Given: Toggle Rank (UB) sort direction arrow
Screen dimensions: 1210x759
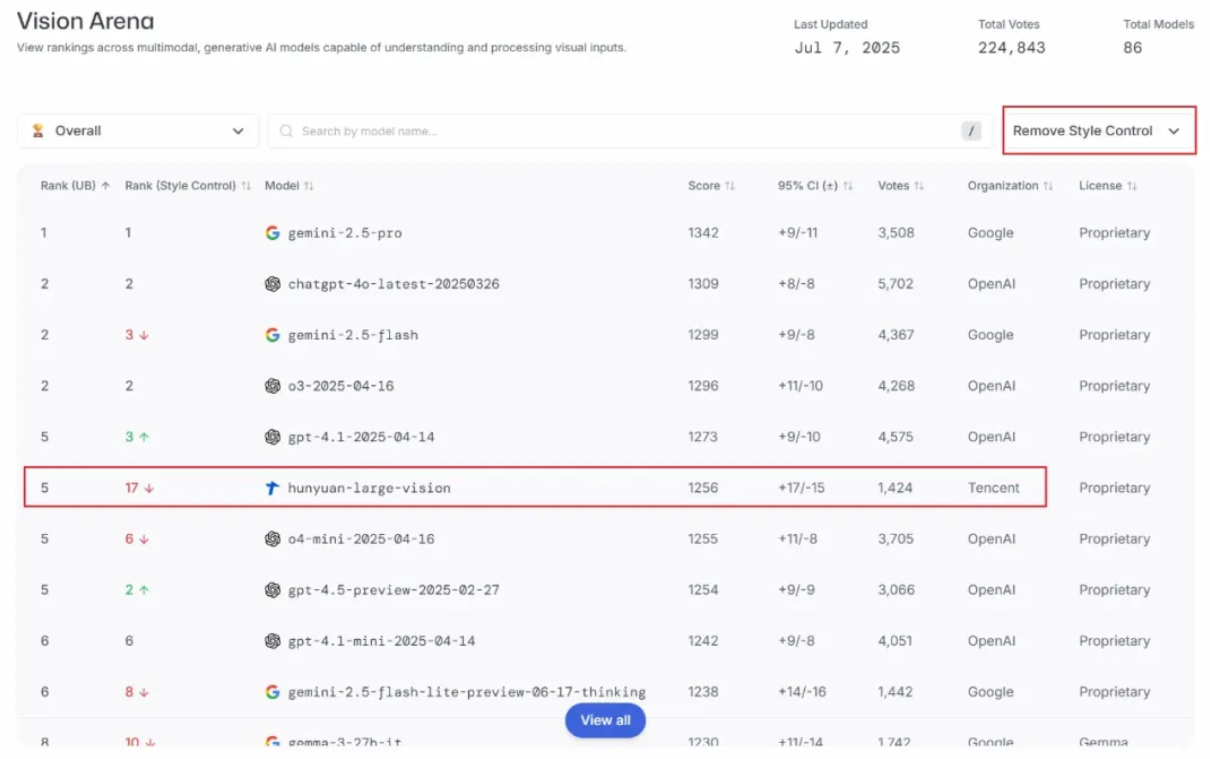Looking at the screenshot, I should (x=106, y=186).
